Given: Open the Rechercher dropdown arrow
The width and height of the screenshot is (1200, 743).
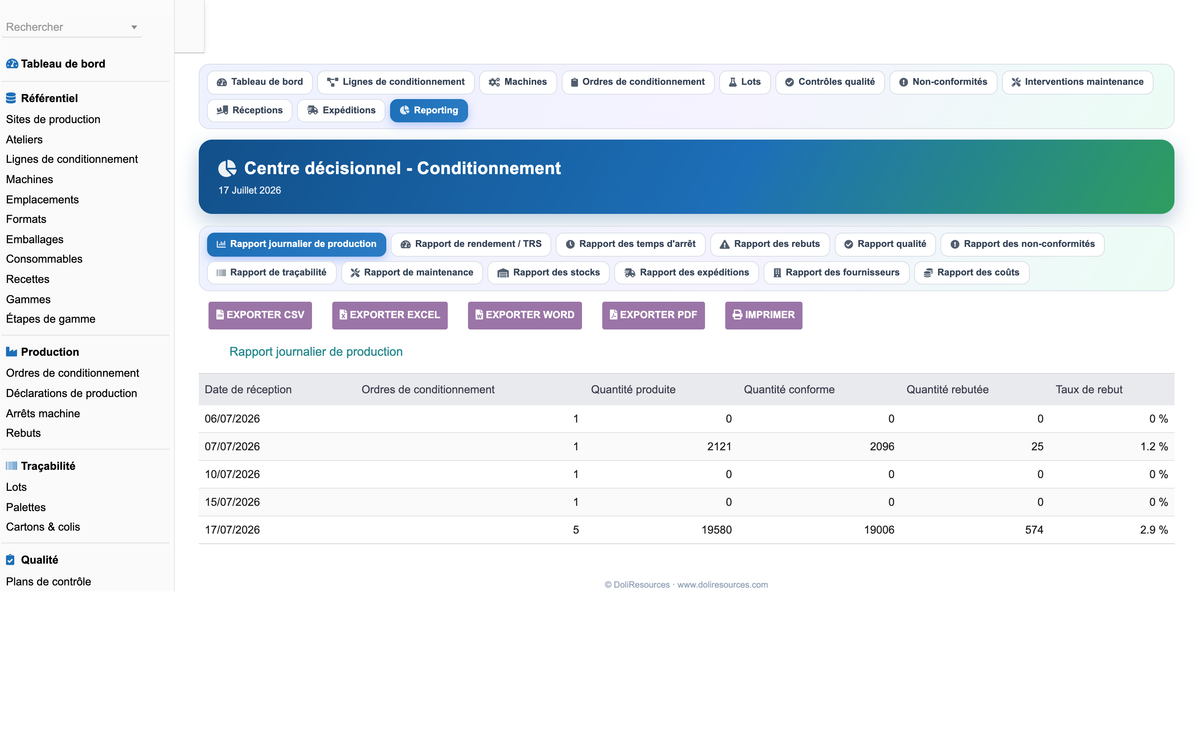Looking at the screenshot, I should tap(134, 27).
